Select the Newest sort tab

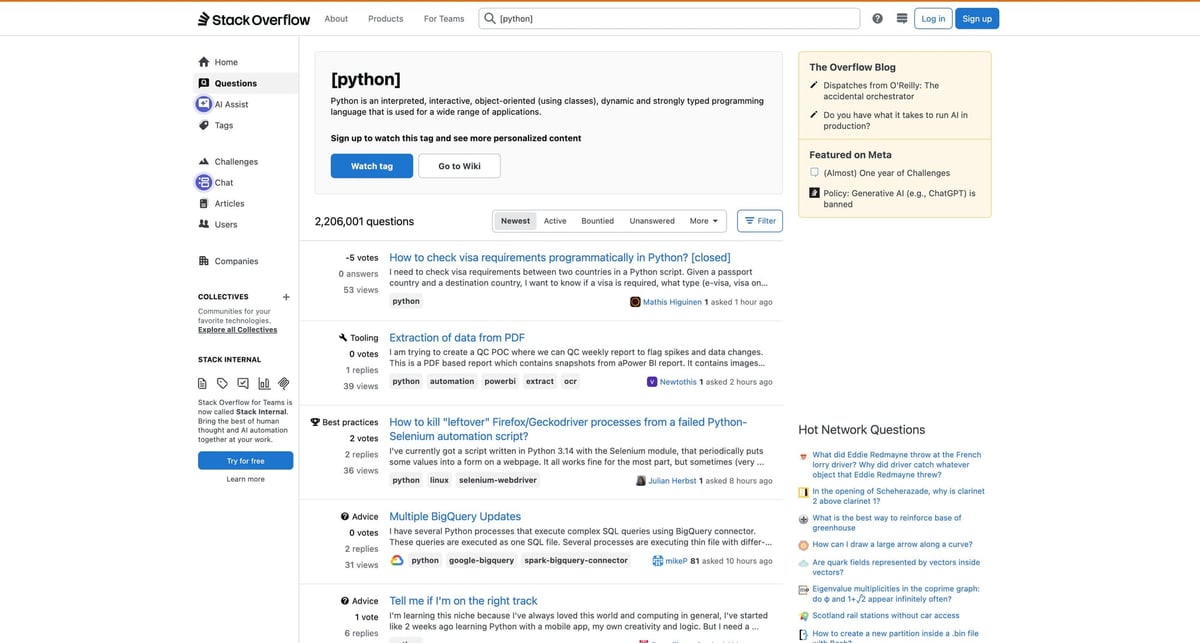pyautogui.click(x=516, y=221)
